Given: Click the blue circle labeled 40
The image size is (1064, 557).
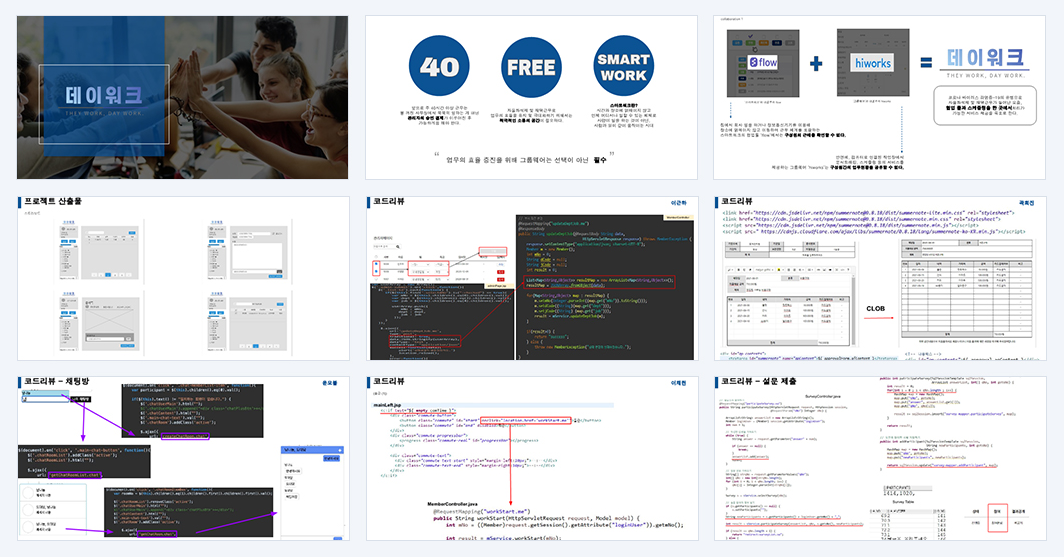Looking at the screenshot, I should click(439, 66).
